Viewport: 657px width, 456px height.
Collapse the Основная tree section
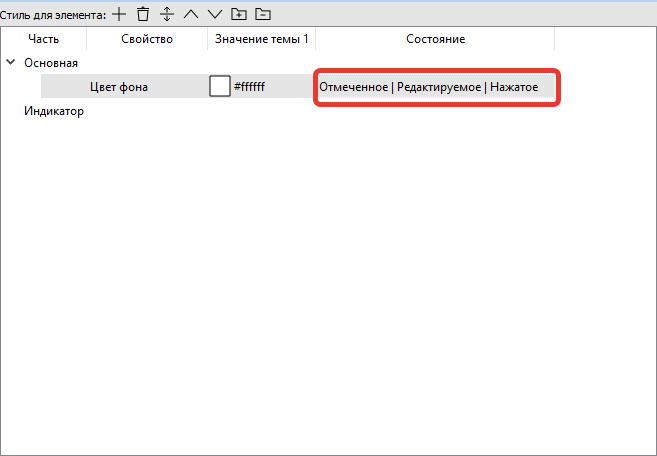(11, 63)
